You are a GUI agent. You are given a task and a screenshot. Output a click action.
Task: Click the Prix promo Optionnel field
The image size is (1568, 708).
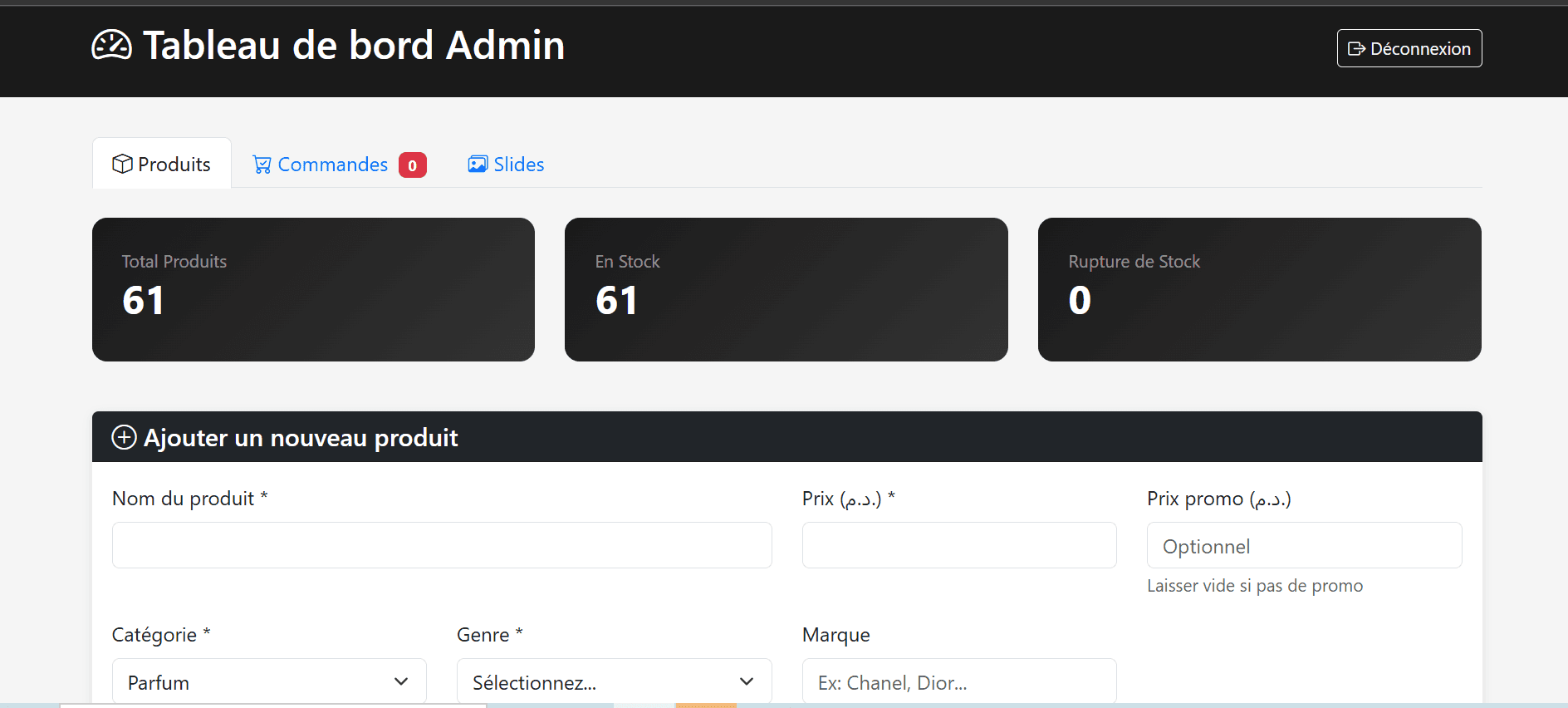(1304, 545)
